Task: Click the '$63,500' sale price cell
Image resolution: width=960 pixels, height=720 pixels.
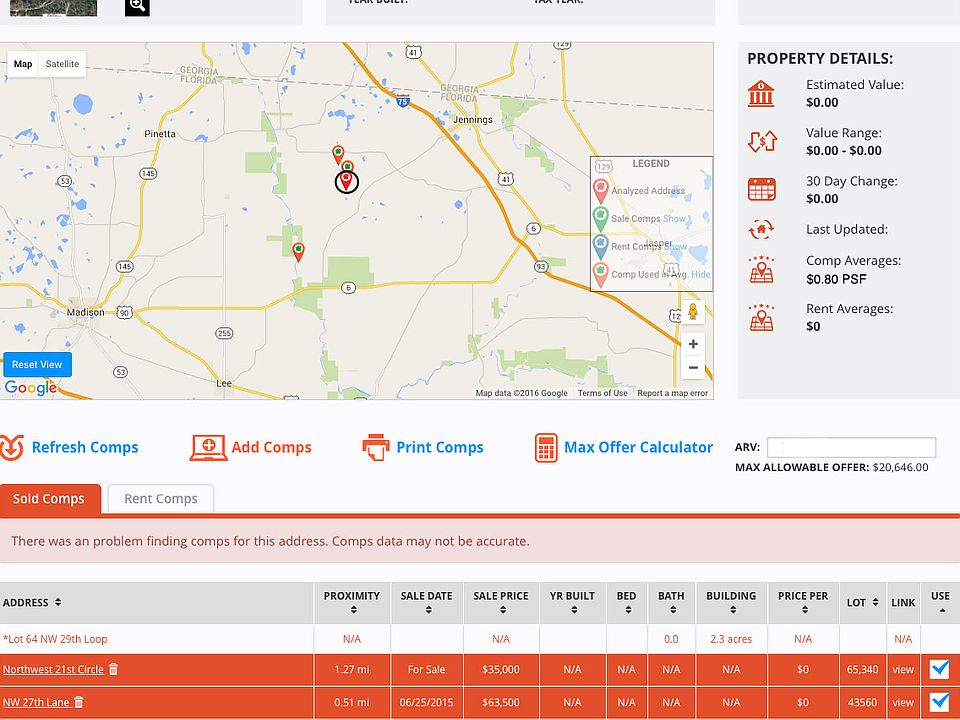Action: (501, 702)
